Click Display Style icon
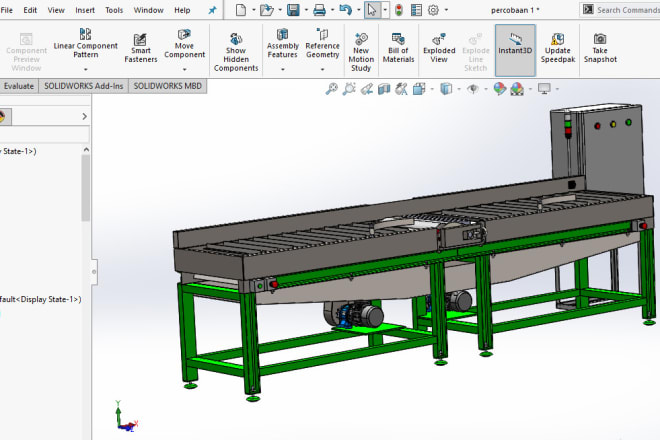This screenshot has height=440, width=660. click(446, 89)
